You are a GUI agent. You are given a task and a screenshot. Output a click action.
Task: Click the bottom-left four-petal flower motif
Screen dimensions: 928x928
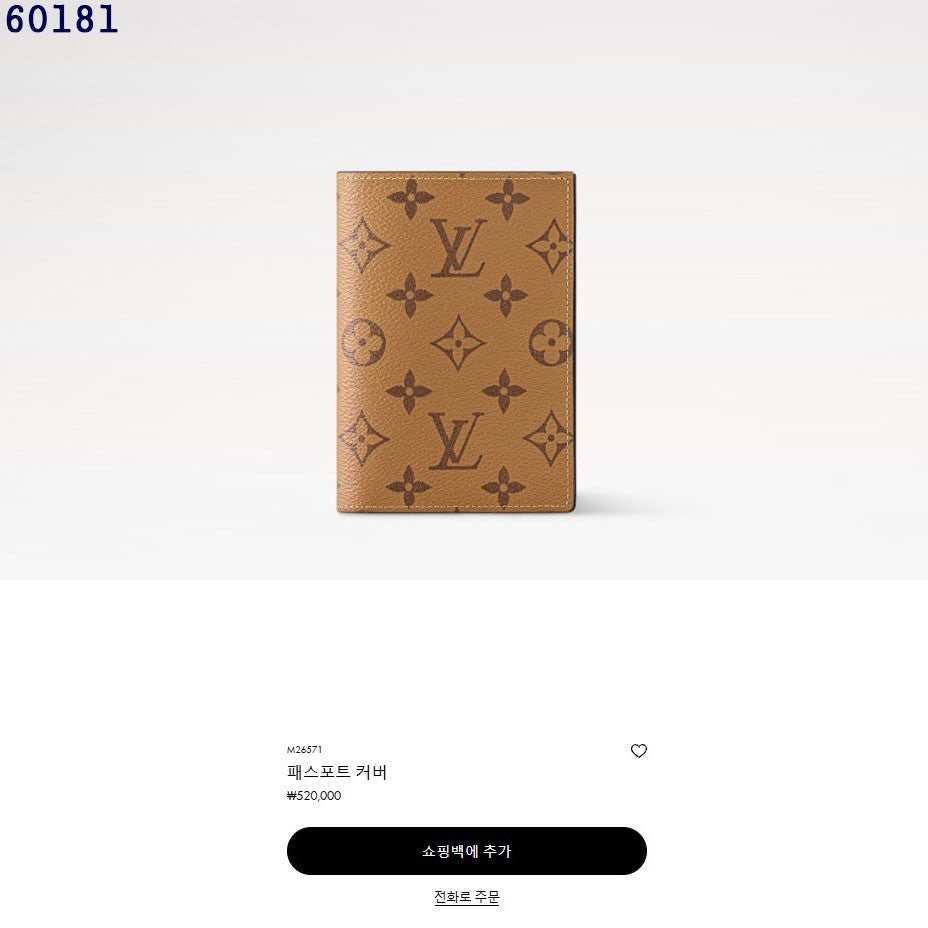[x=408, y=486]
